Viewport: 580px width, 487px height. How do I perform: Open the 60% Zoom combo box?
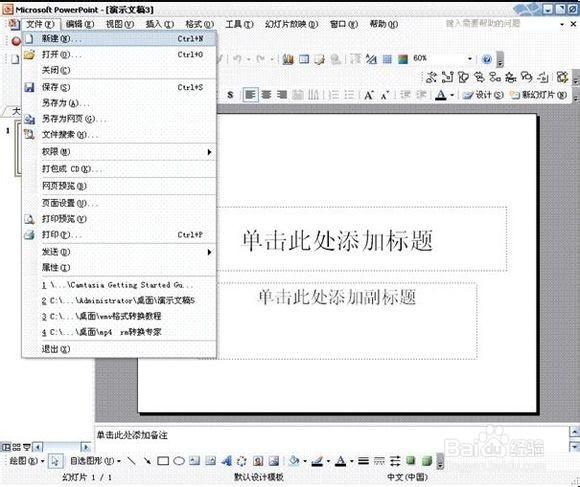442,58
